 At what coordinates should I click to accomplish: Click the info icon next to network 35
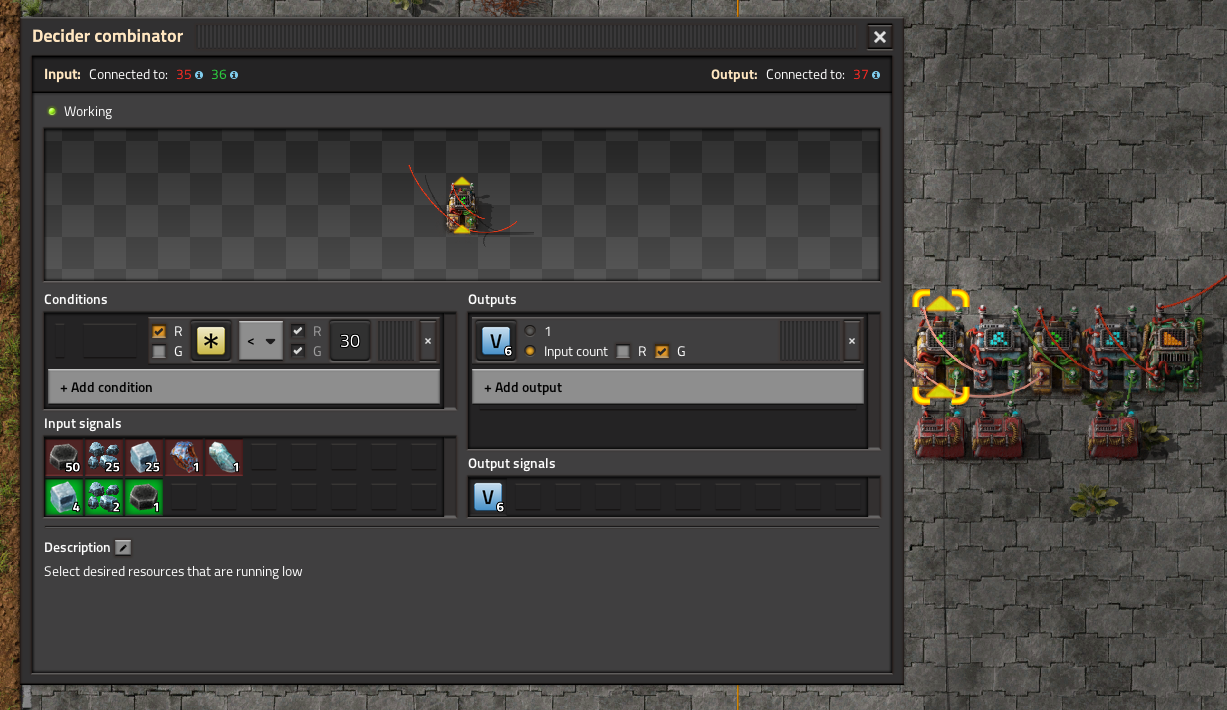pyautogui.click(x=199, y=75)
